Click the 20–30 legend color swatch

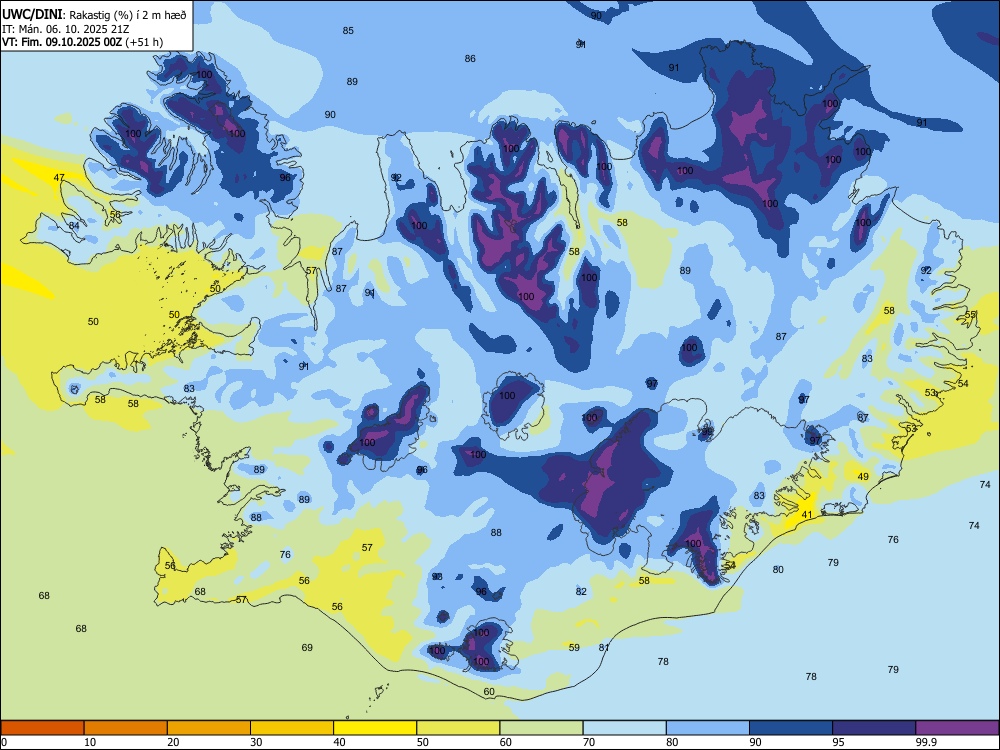(x=209, y=728)
